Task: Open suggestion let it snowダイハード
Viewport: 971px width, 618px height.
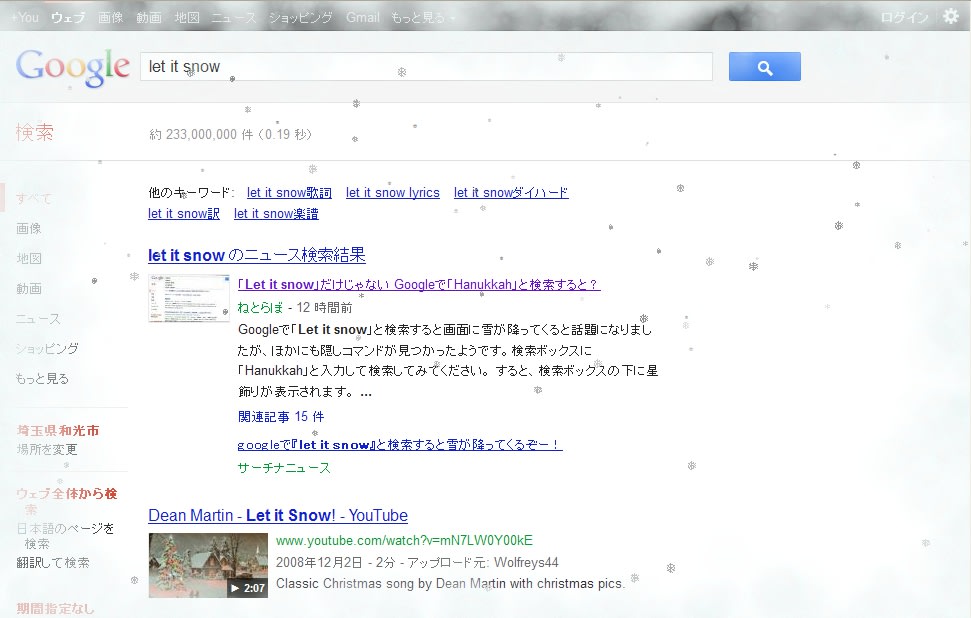Action: point(511,193)
